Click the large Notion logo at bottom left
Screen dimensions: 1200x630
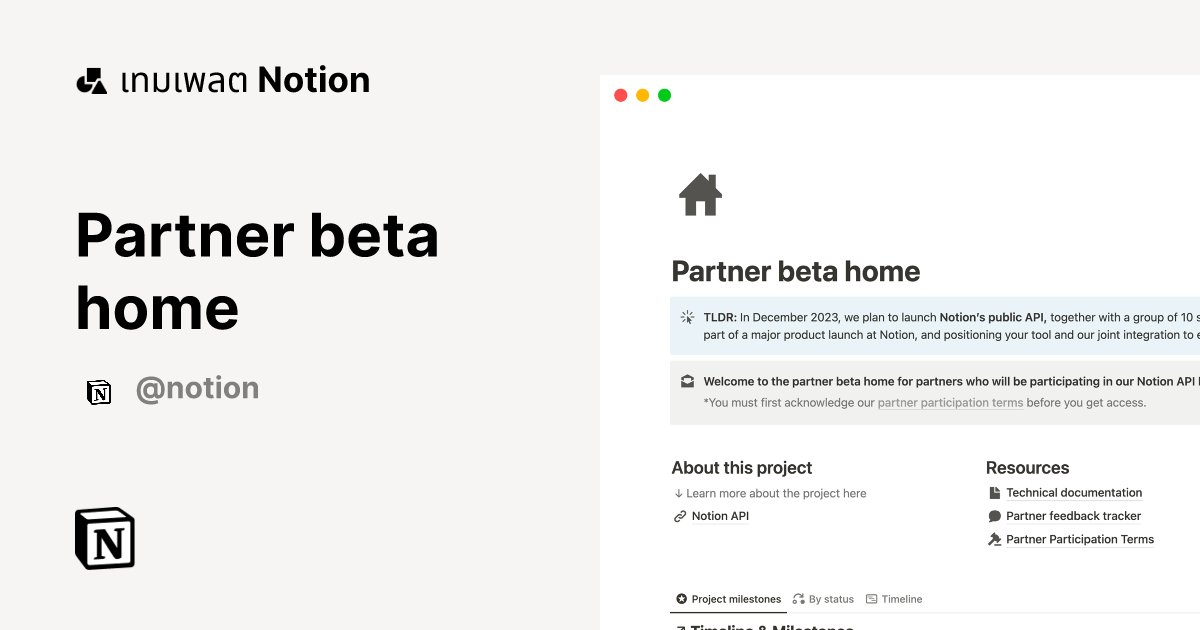(104, 538)
